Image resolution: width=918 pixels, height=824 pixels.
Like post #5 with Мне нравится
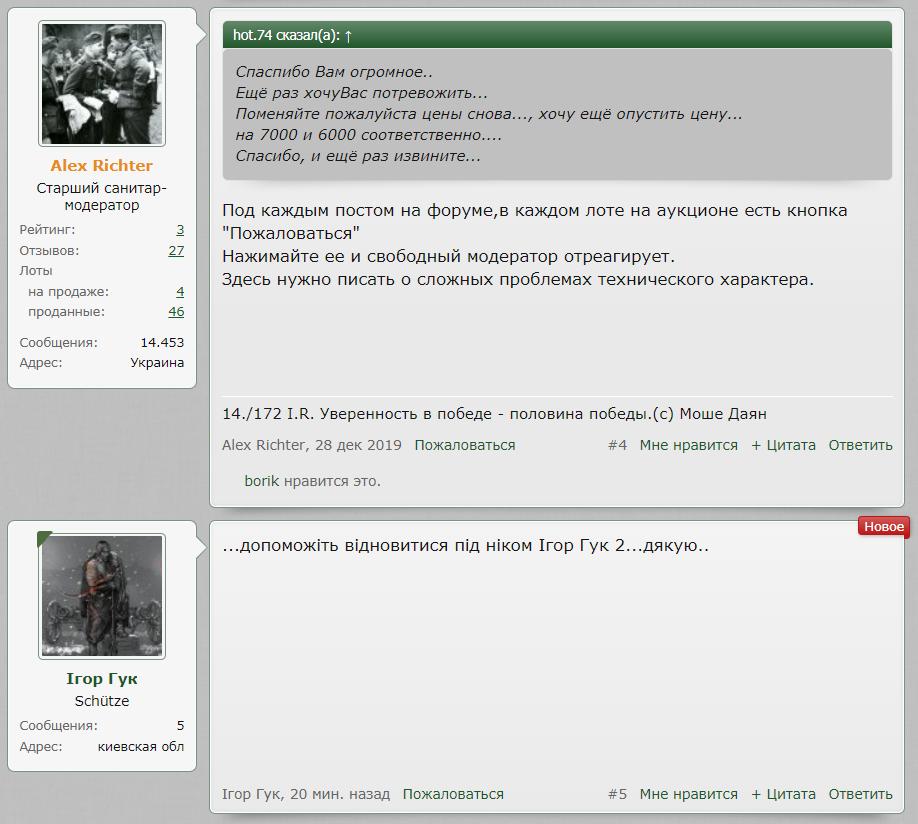688,794
